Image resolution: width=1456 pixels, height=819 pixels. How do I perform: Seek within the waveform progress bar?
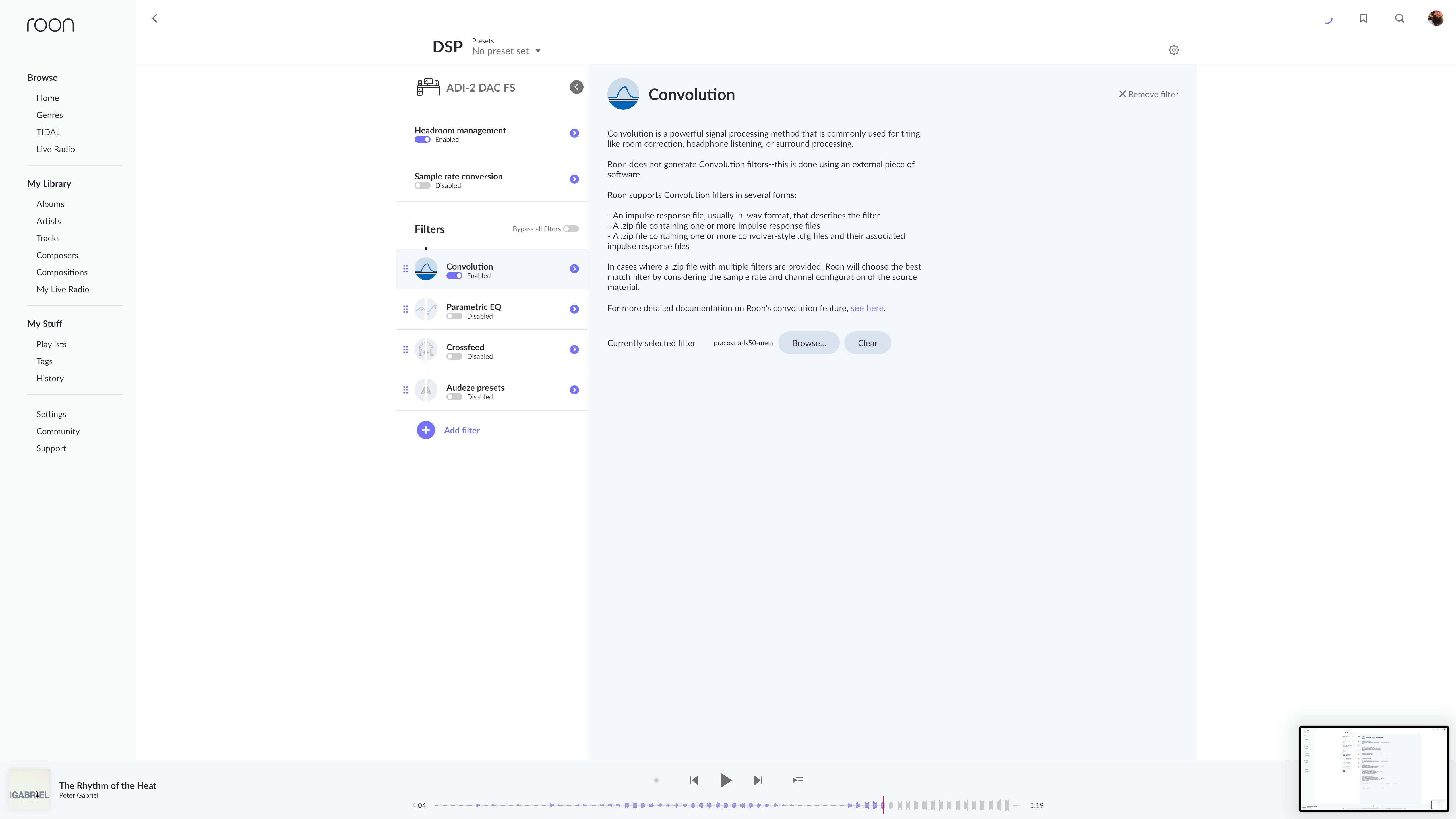727,805
